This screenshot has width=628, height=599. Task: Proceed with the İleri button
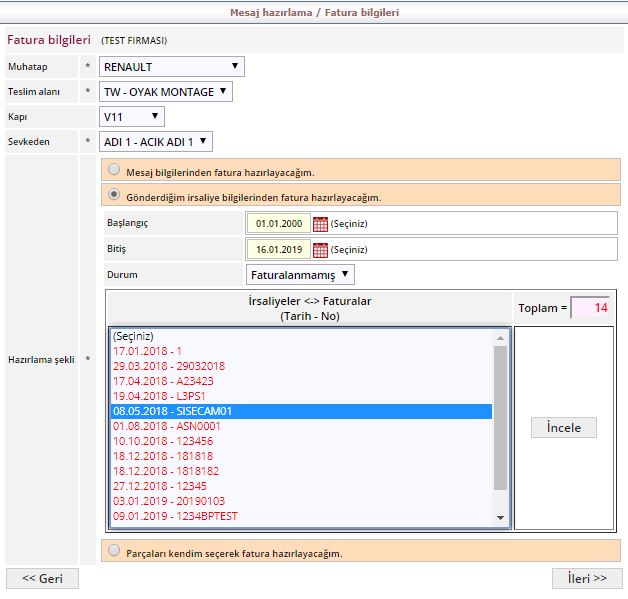[x=586, y=578]
